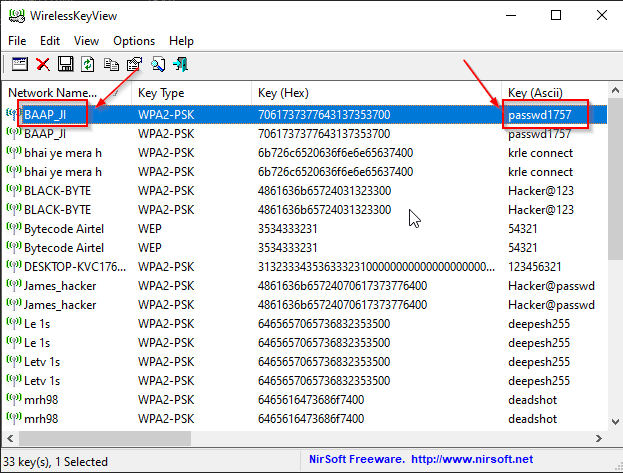Click the vertical scrollbar thumb
623x473 pixels.
pyautogui.click(x=615, y=180)
